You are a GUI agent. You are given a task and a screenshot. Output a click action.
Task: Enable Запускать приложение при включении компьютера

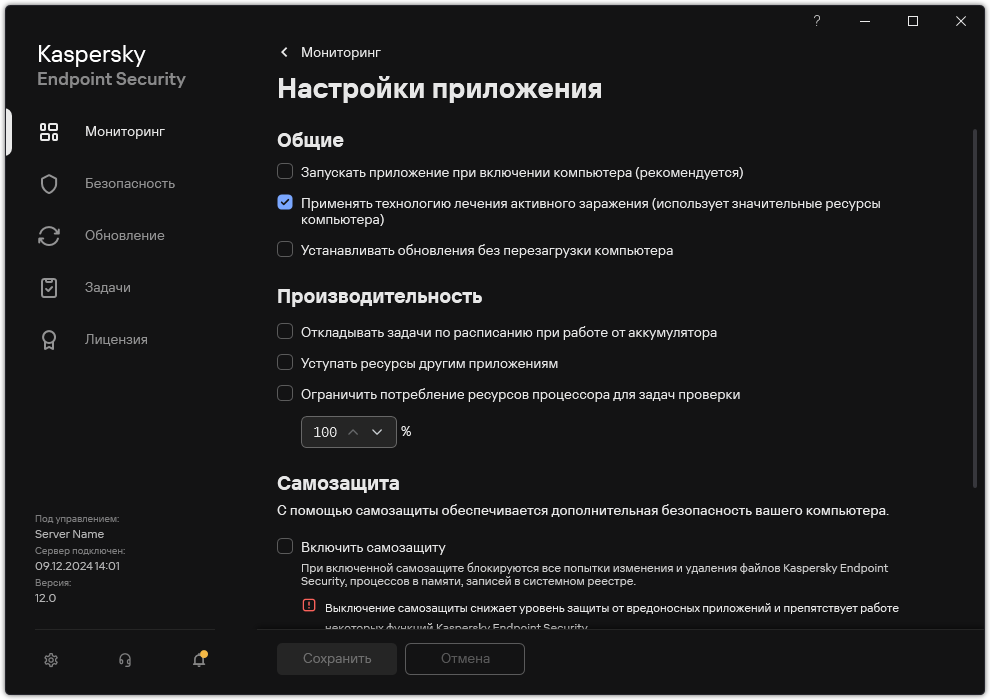point(285,171)
